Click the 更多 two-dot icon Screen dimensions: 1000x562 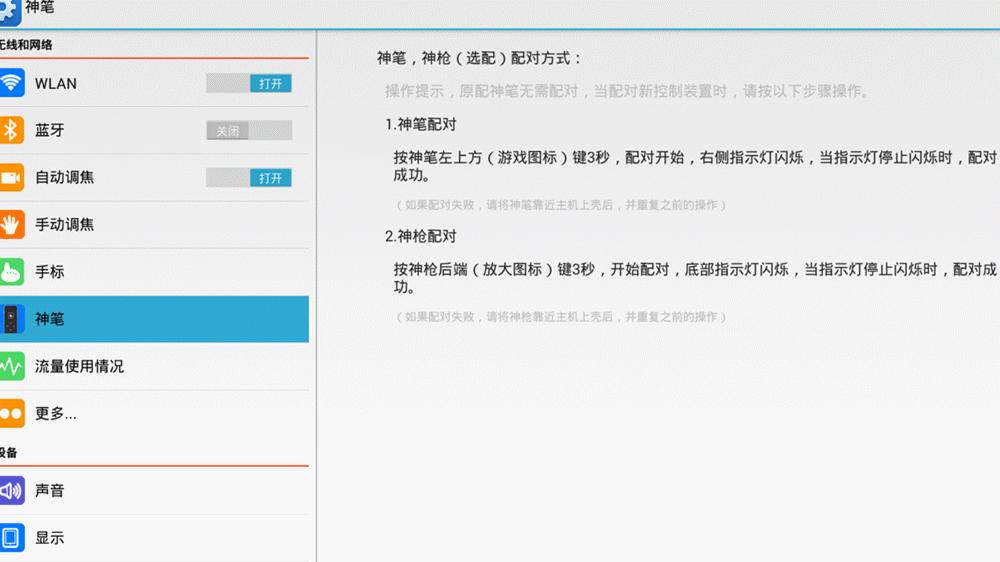tap(11, 413)
